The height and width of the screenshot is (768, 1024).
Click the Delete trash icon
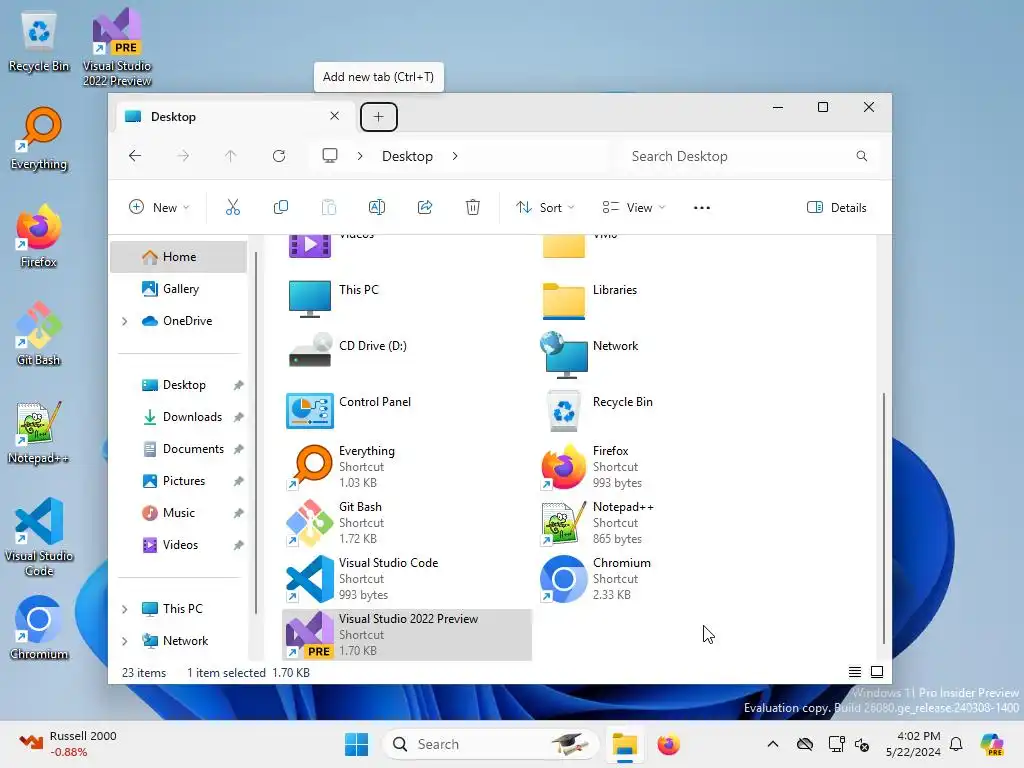pos(473,208)
